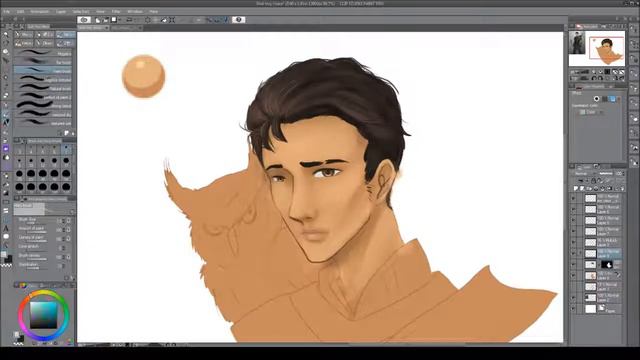640x360 pixels.
Task: Click the Open file icon in command bar
Action: click(106, 20)
